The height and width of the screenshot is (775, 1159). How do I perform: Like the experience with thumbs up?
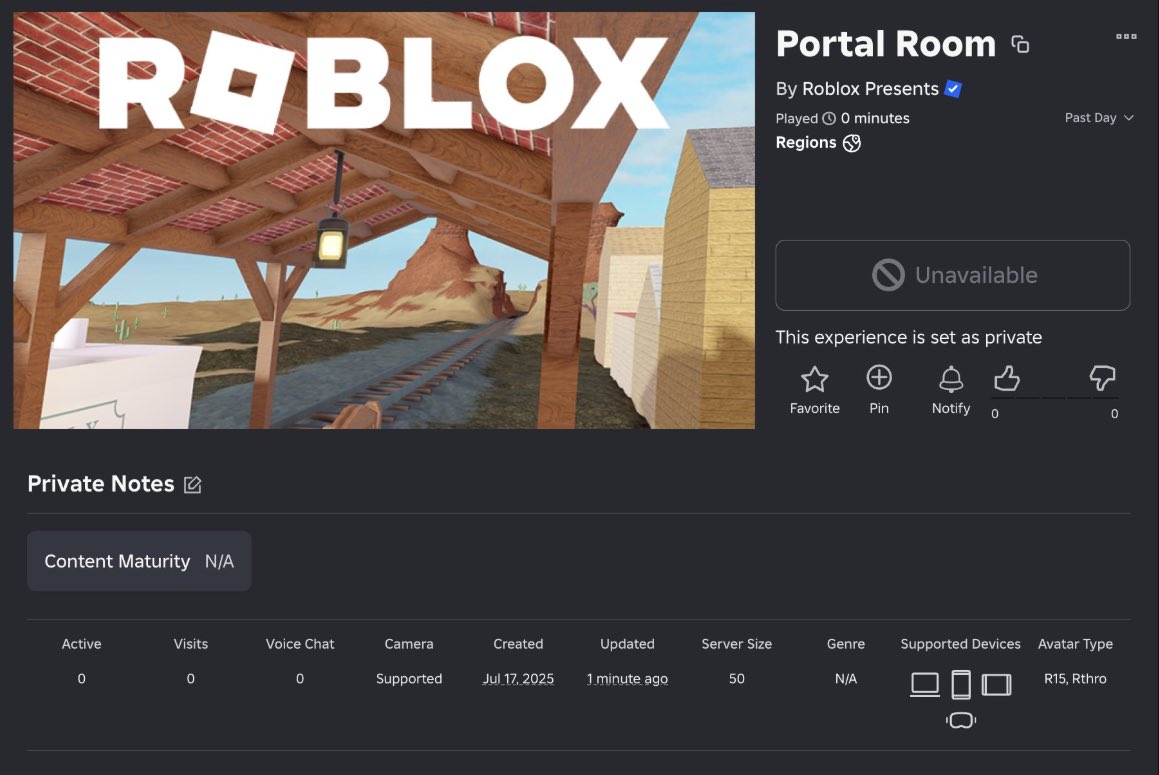point(1006,378)
